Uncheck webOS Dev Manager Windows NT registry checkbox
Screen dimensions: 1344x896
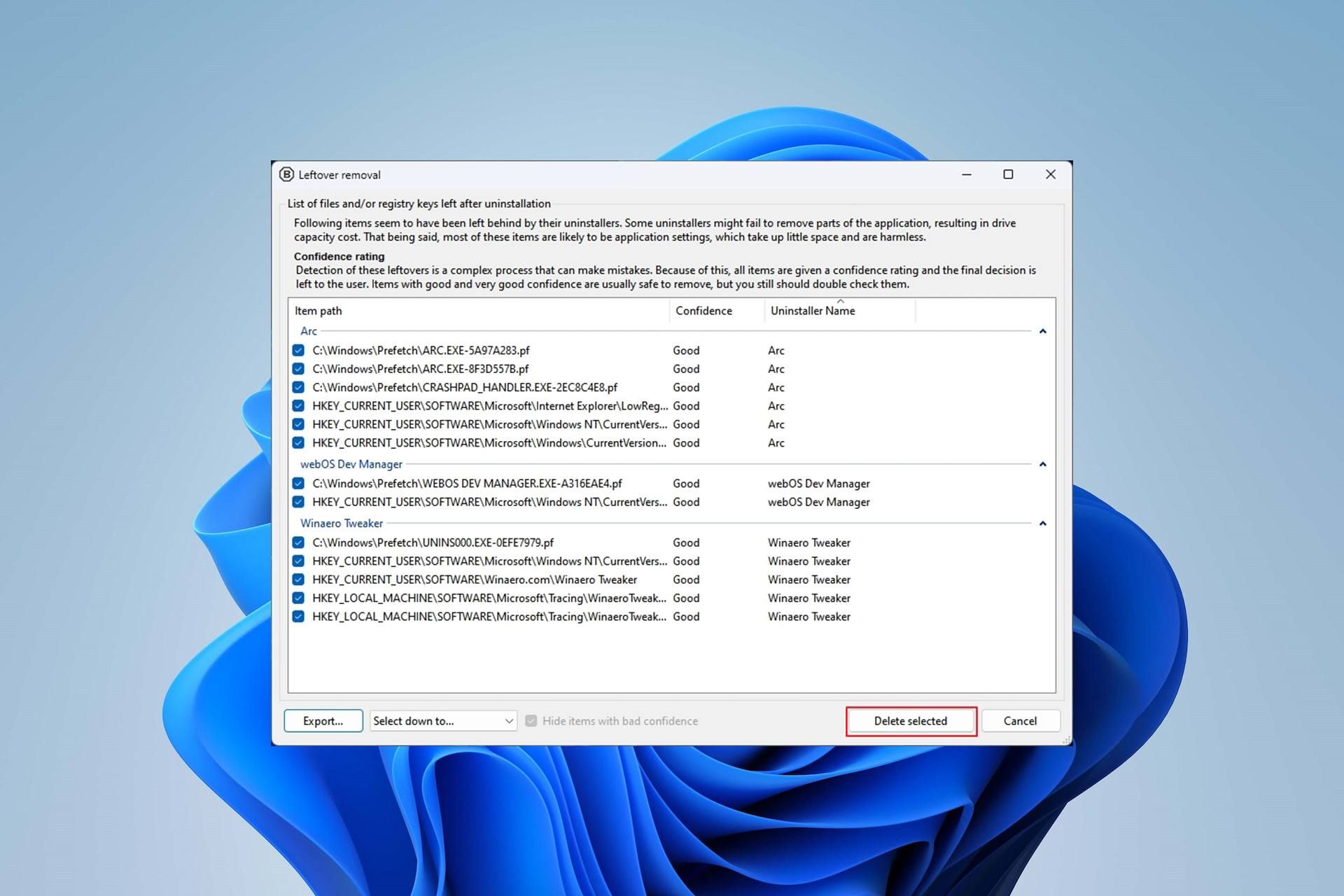298,502
